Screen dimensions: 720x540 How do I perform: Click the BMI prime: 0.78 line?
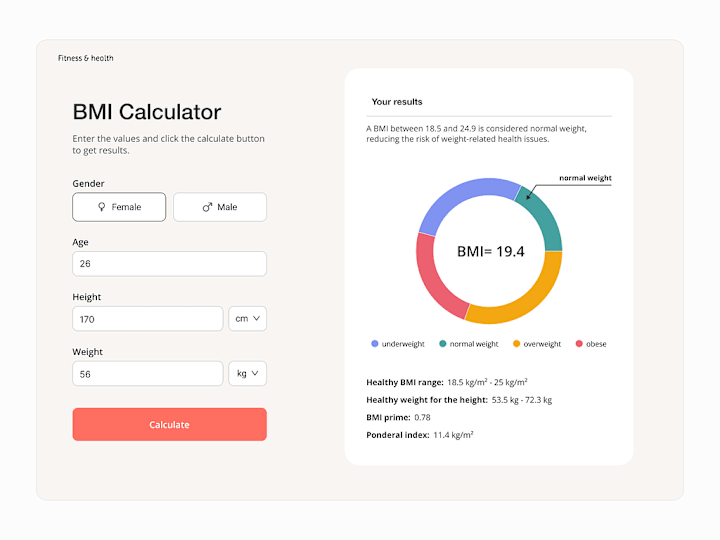point(398,417)
